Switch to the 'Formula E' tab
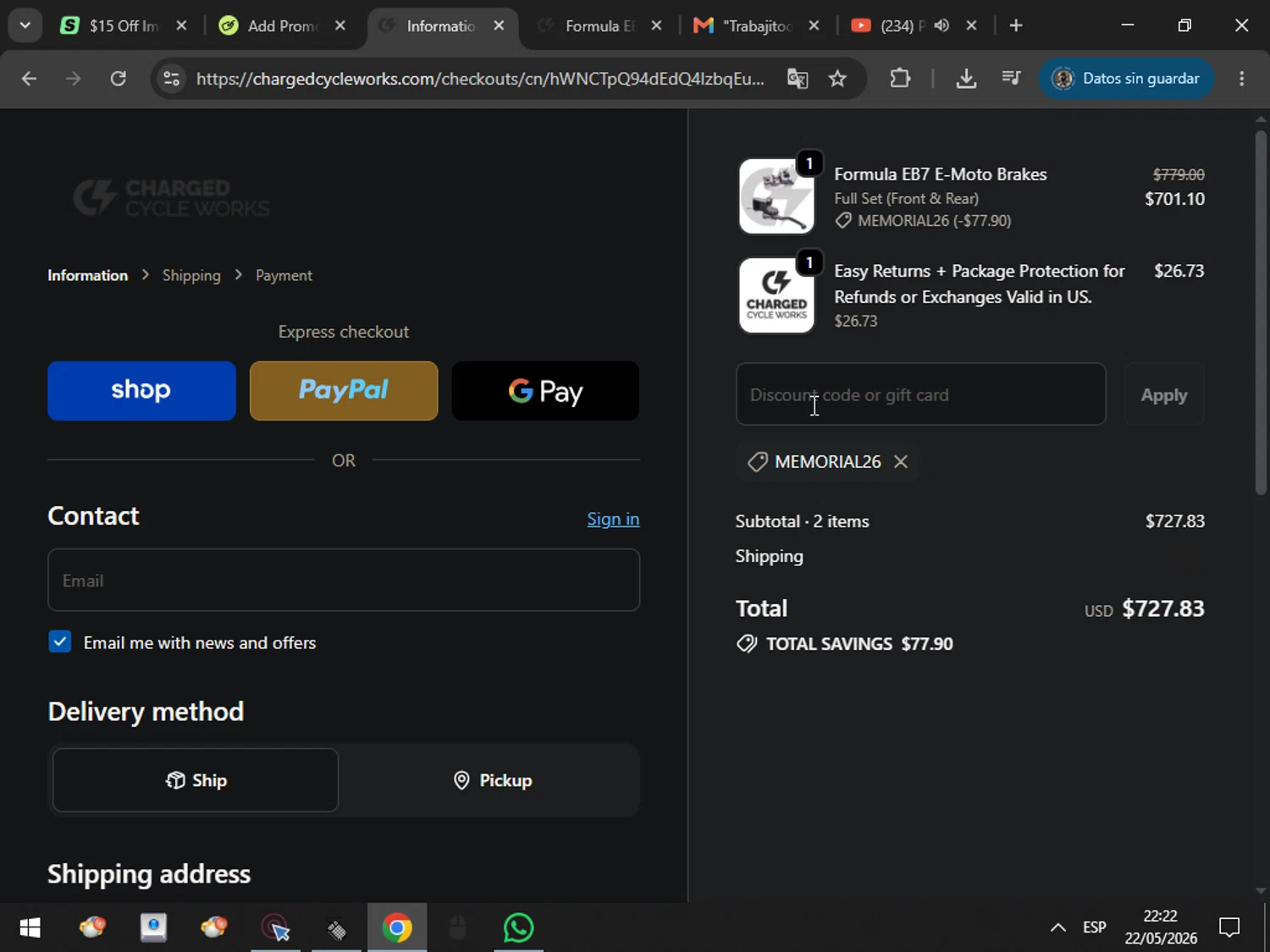Image resolution: width=1270 pixels, height=952 pixels. [599, 25]
